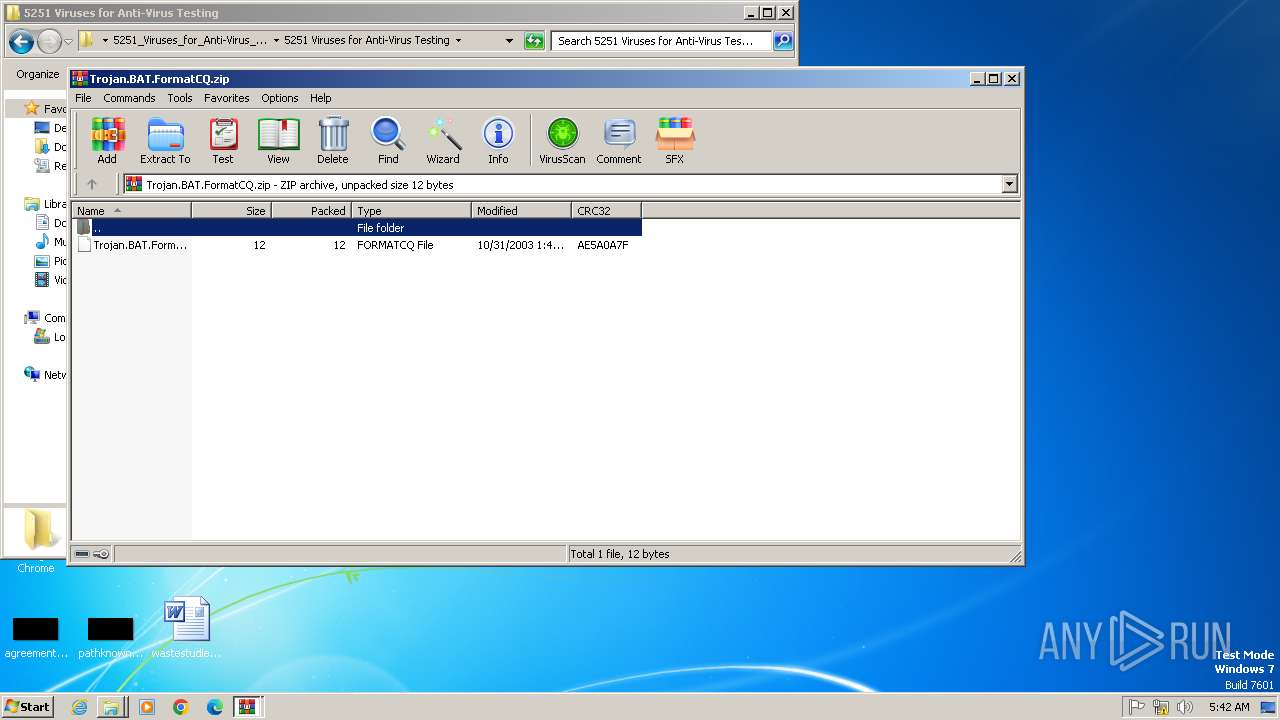The width and height of the screenshot is (1280, 720).
Task: Select Network in Explorer navigation pane
Action: tap(45, 375)
